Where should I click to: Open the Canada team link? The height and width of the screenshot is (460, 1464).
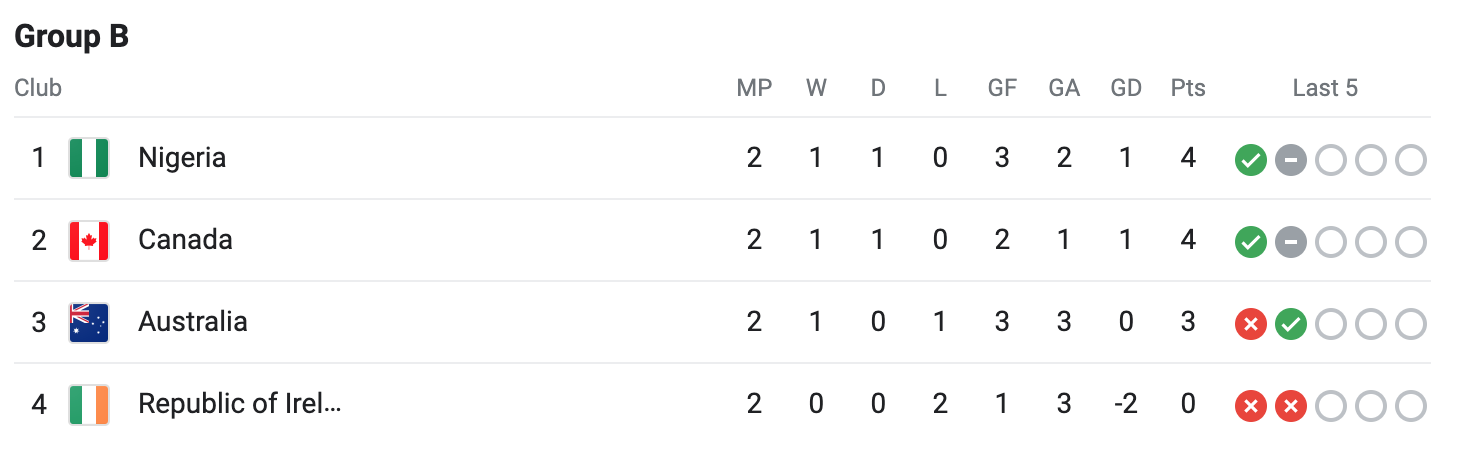point(185,240)
